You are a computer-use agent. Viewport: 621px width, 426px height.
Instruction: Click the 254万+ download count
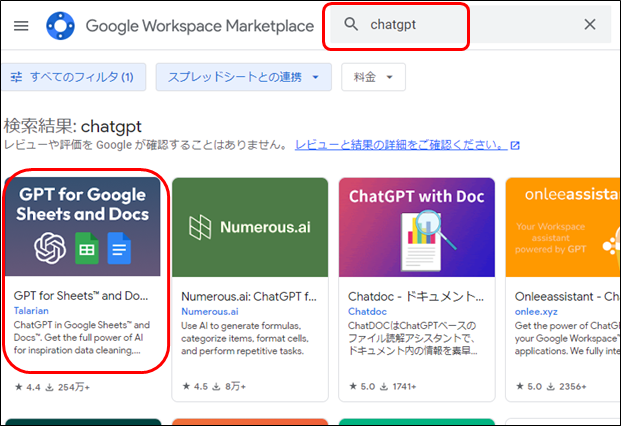74,387
